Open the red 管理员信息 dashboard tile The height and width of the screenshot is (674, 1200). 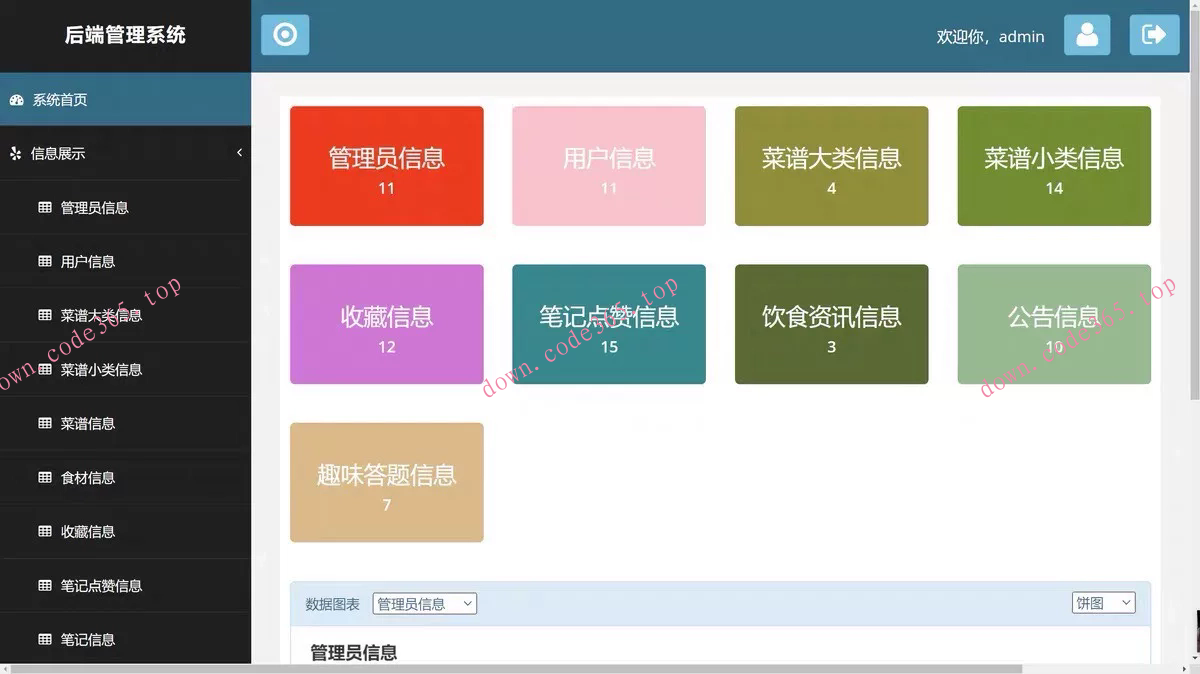point(386,166)
